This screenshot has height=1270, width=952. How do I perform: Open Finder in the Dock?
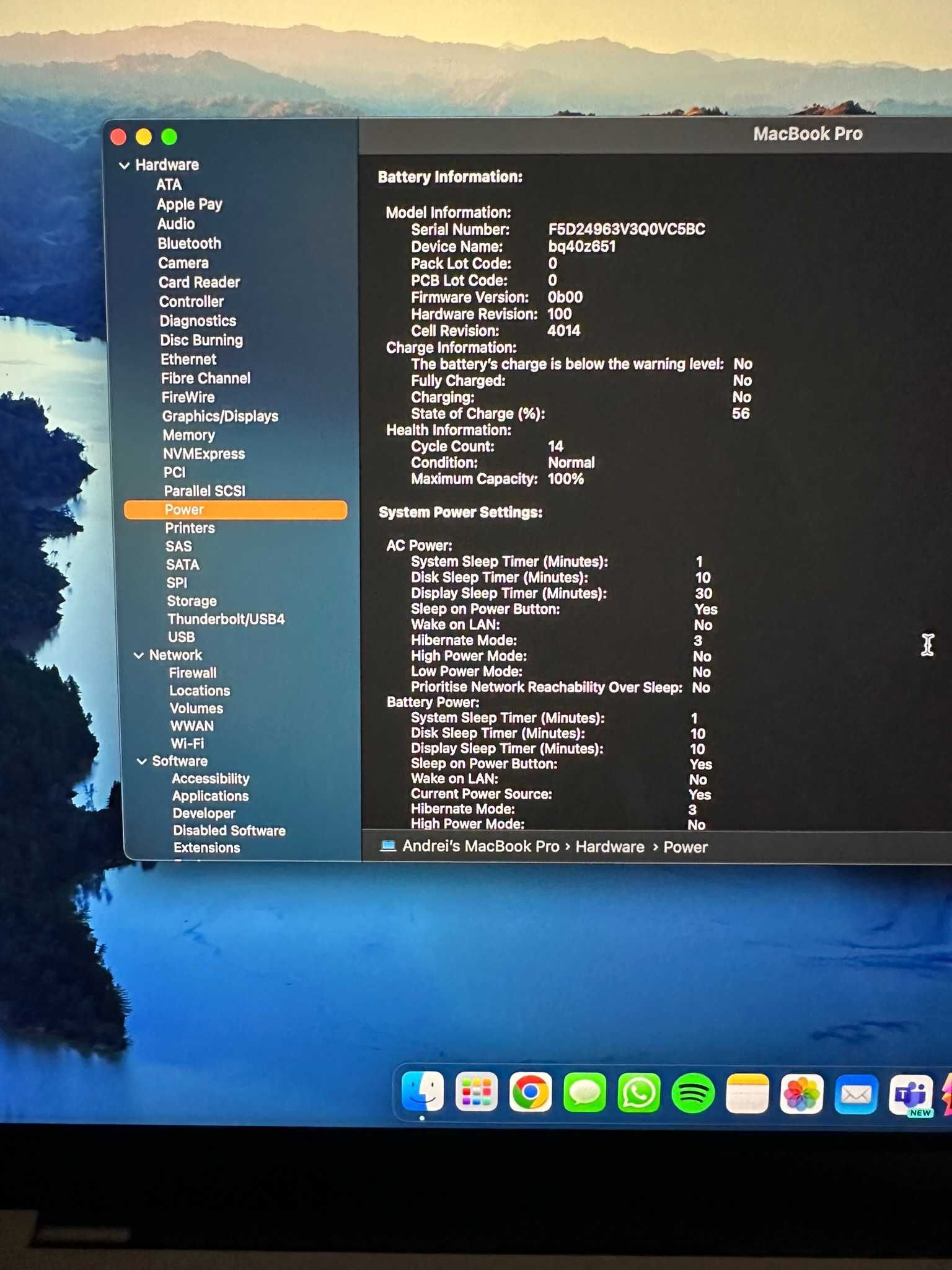423,1092
